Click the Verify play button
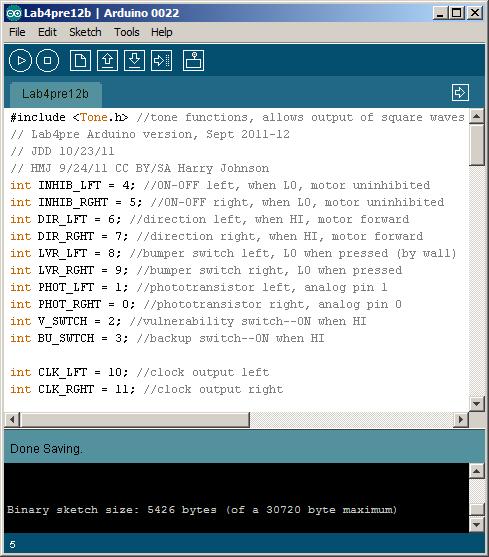This screenshot has height=557, width=489. (x=20, y=61)
